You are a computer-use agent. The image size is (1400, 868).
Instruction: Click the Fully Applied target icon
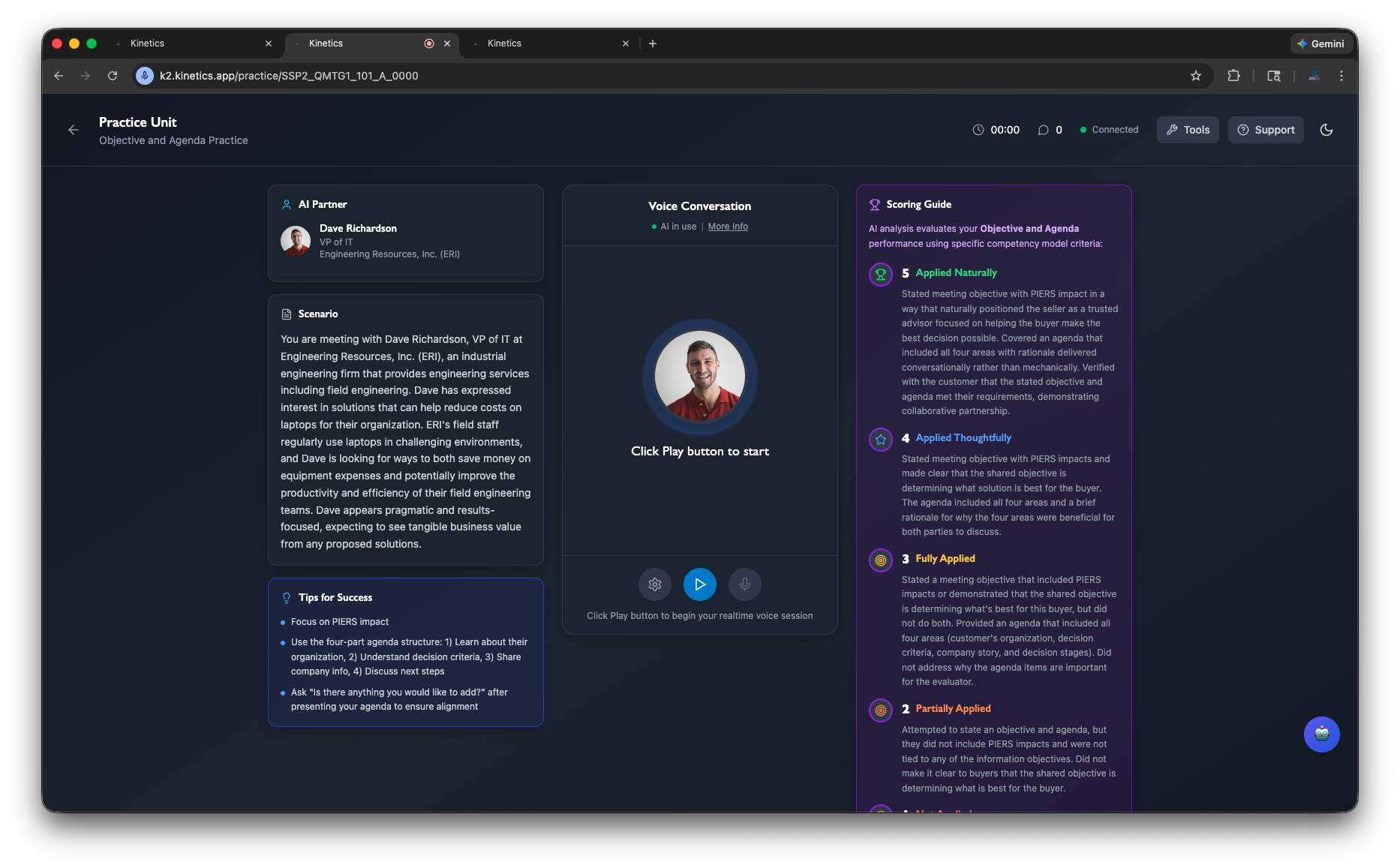click(881, 560)
